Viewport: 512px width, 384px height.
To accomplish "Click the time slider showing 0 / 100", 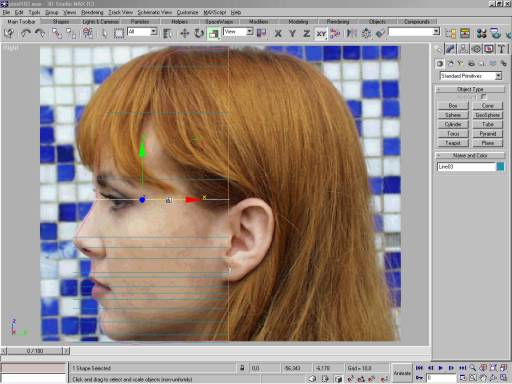I will [35, 351].
